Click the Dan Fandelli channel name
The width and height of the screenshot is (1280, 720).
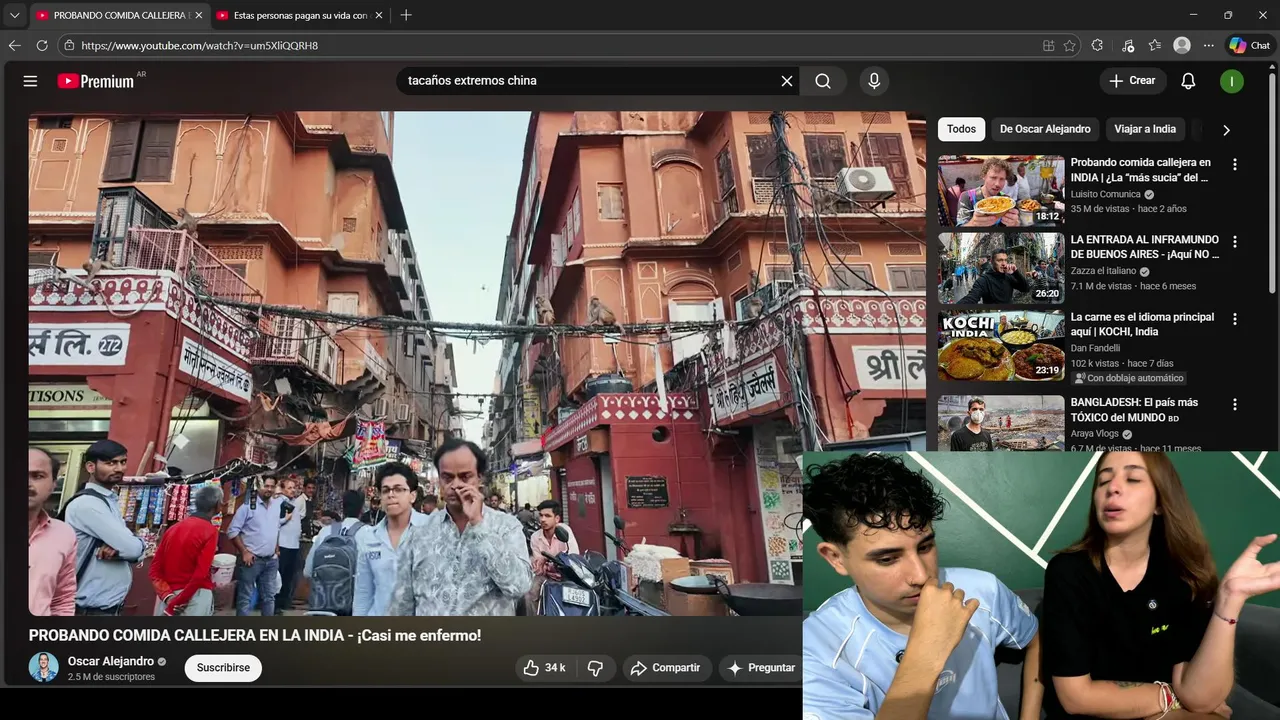pos(1095,348)
